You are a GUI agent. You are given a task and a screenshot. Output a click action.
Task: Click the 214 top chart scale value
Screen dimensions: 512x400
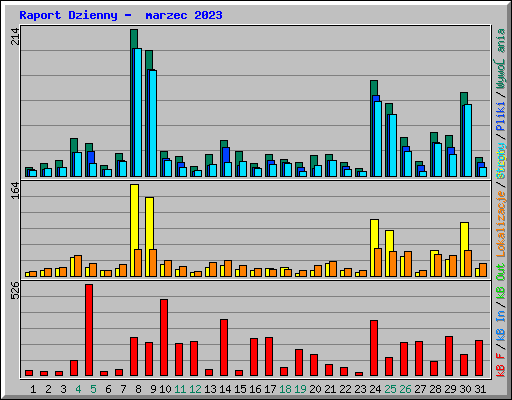point(15,37)
